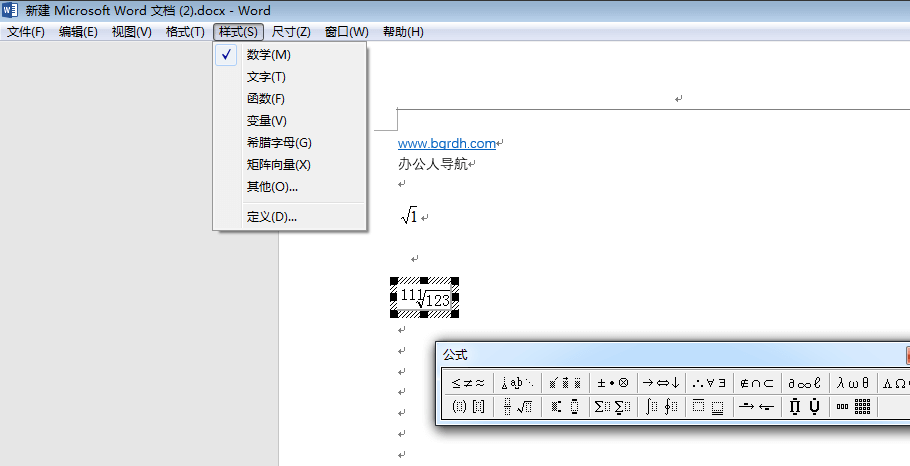Choose 希腊字母(G) style from menu

(290, 143)
